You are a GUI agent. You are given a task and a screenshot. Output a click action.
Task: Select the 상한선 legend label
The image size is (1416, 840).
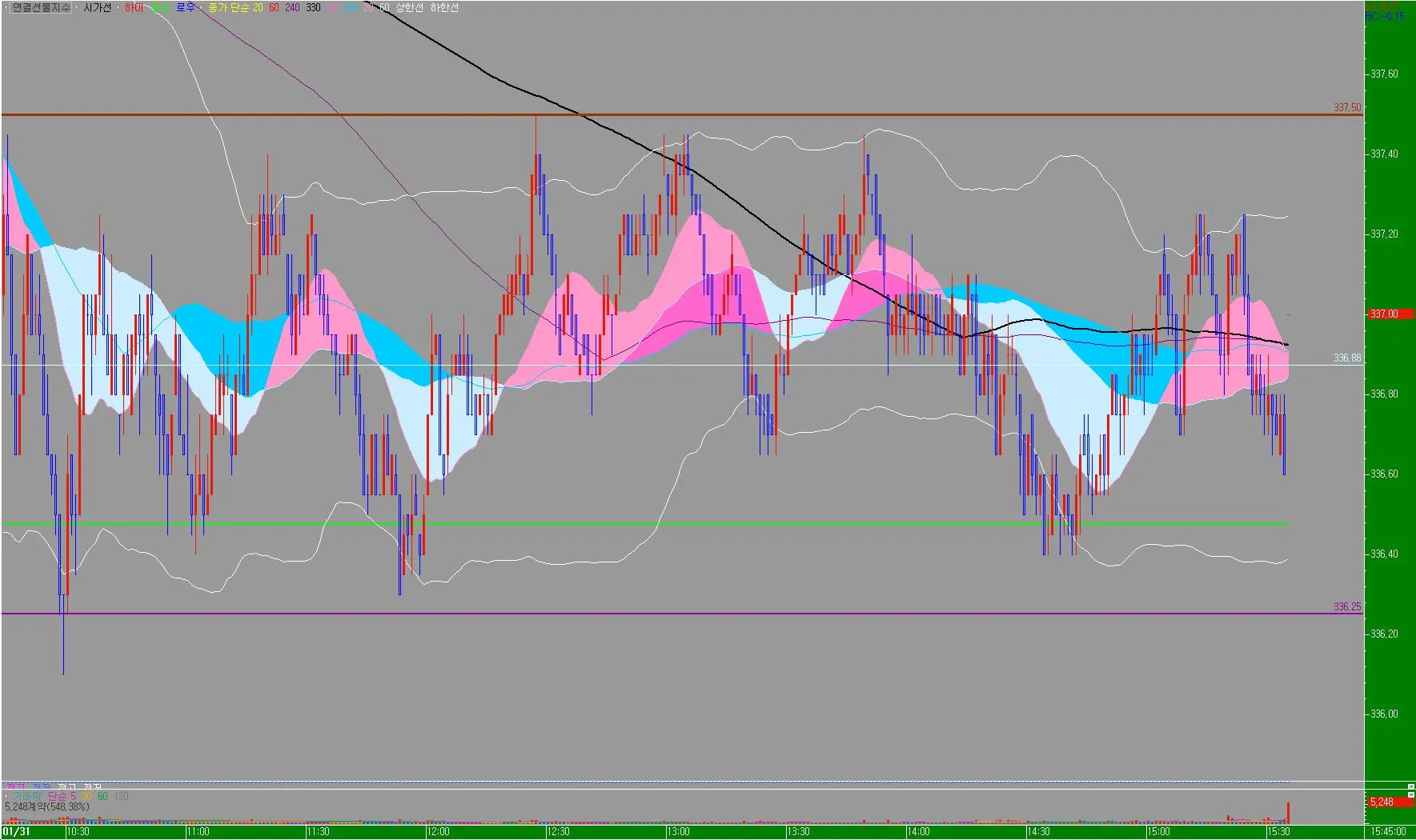pos(409,7)
